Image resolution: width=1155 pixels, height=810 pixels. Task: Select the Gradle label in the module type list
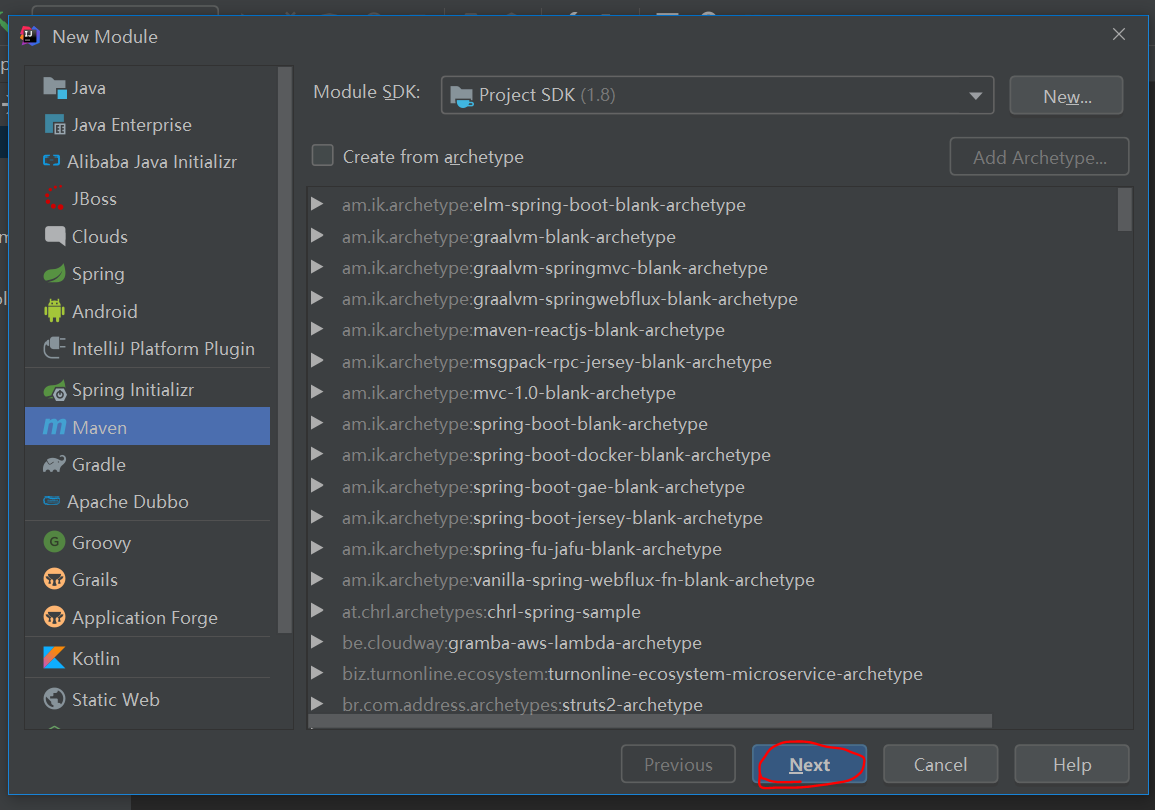pyautogui.click(x=99, y=465)
